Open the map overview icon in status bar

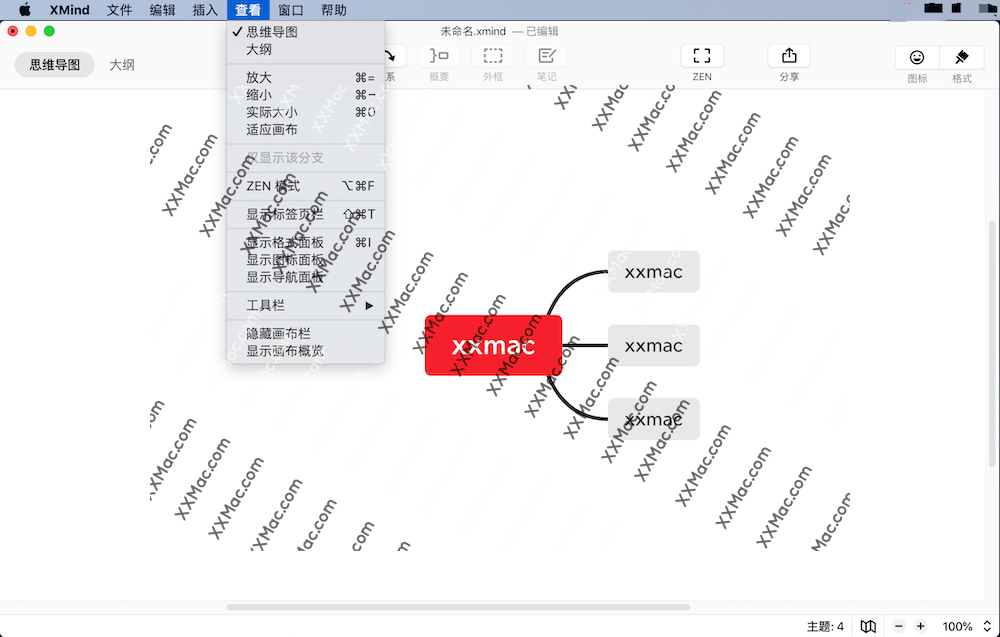(868, 626)
